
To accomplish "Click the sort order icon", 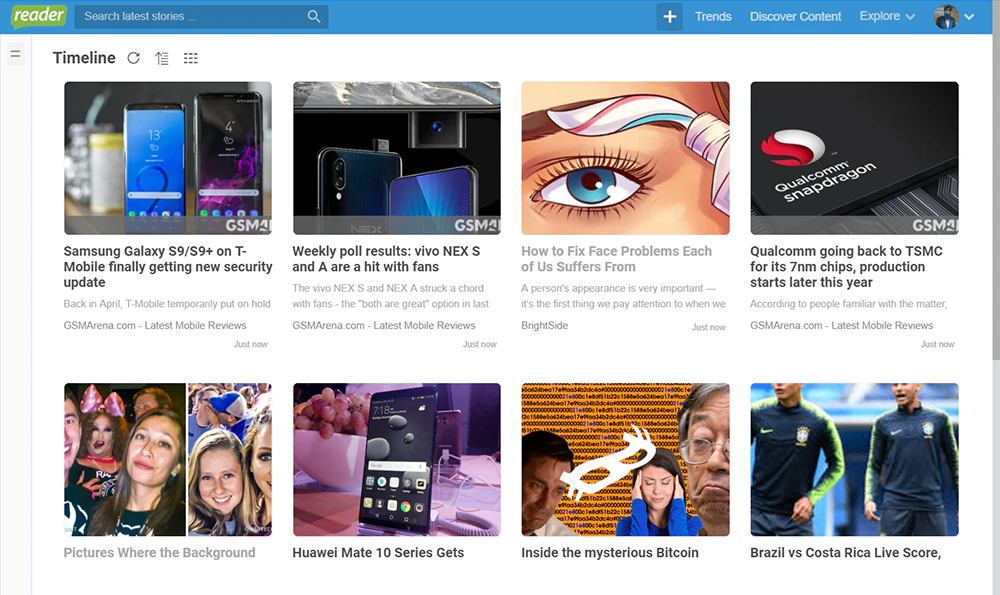I will coord(162,59).
